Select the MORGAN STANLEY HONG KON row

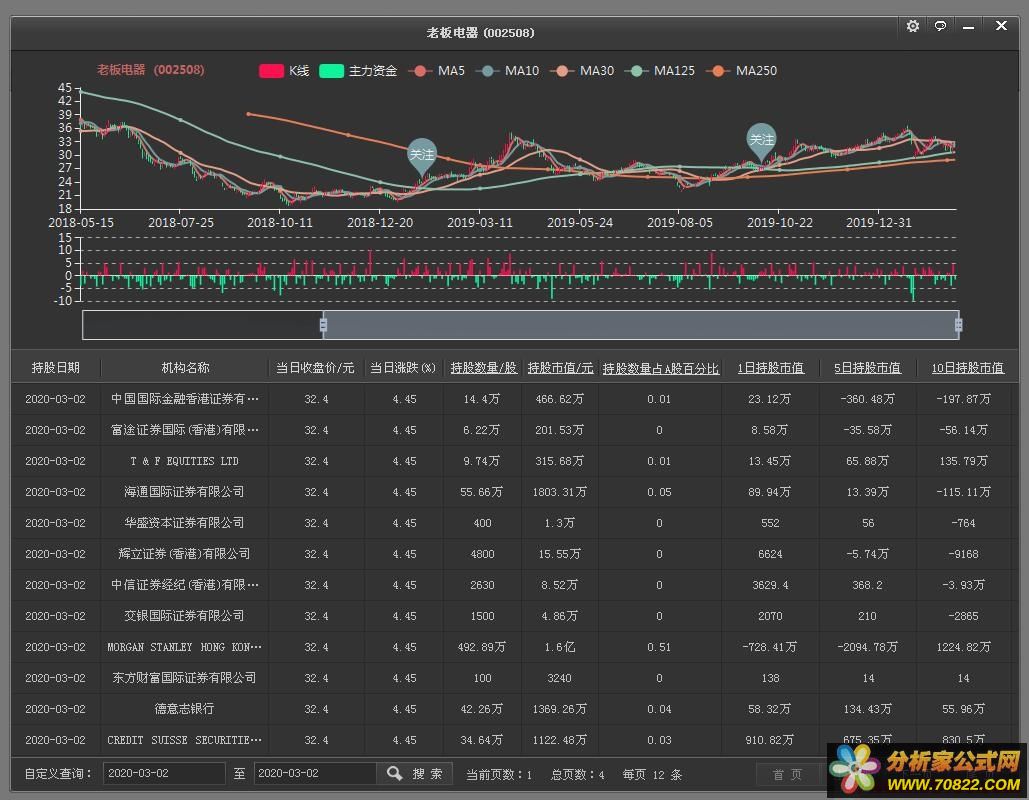pos(512,647)
